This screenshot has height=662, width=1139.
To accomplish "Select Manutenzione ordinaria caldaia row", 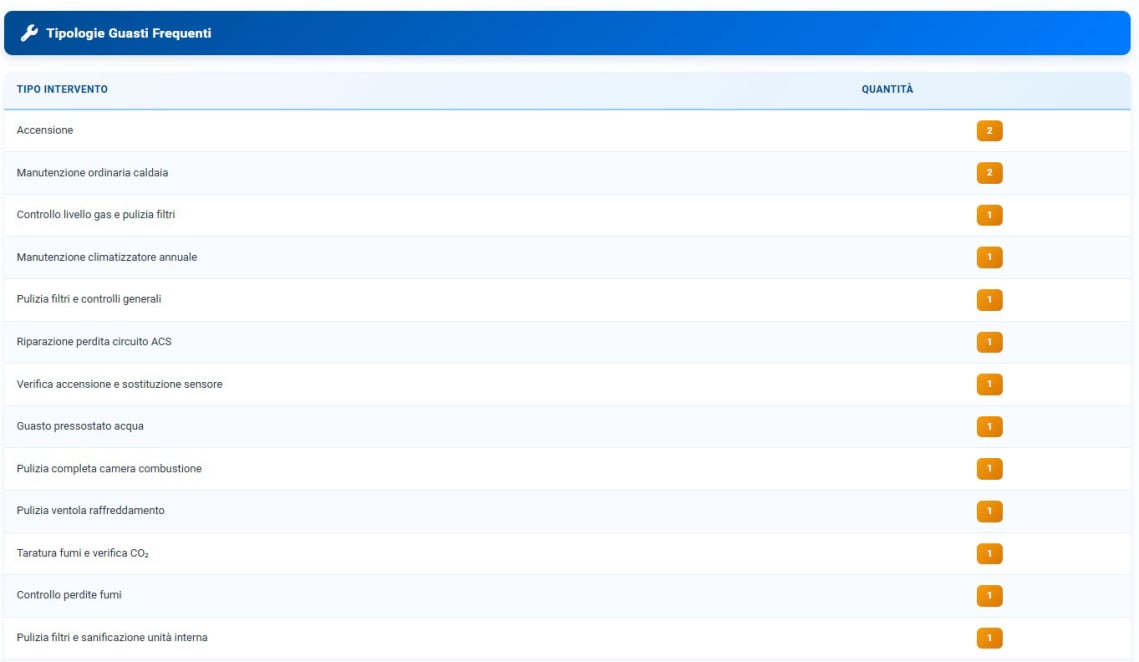I will (x=92, y=173).
